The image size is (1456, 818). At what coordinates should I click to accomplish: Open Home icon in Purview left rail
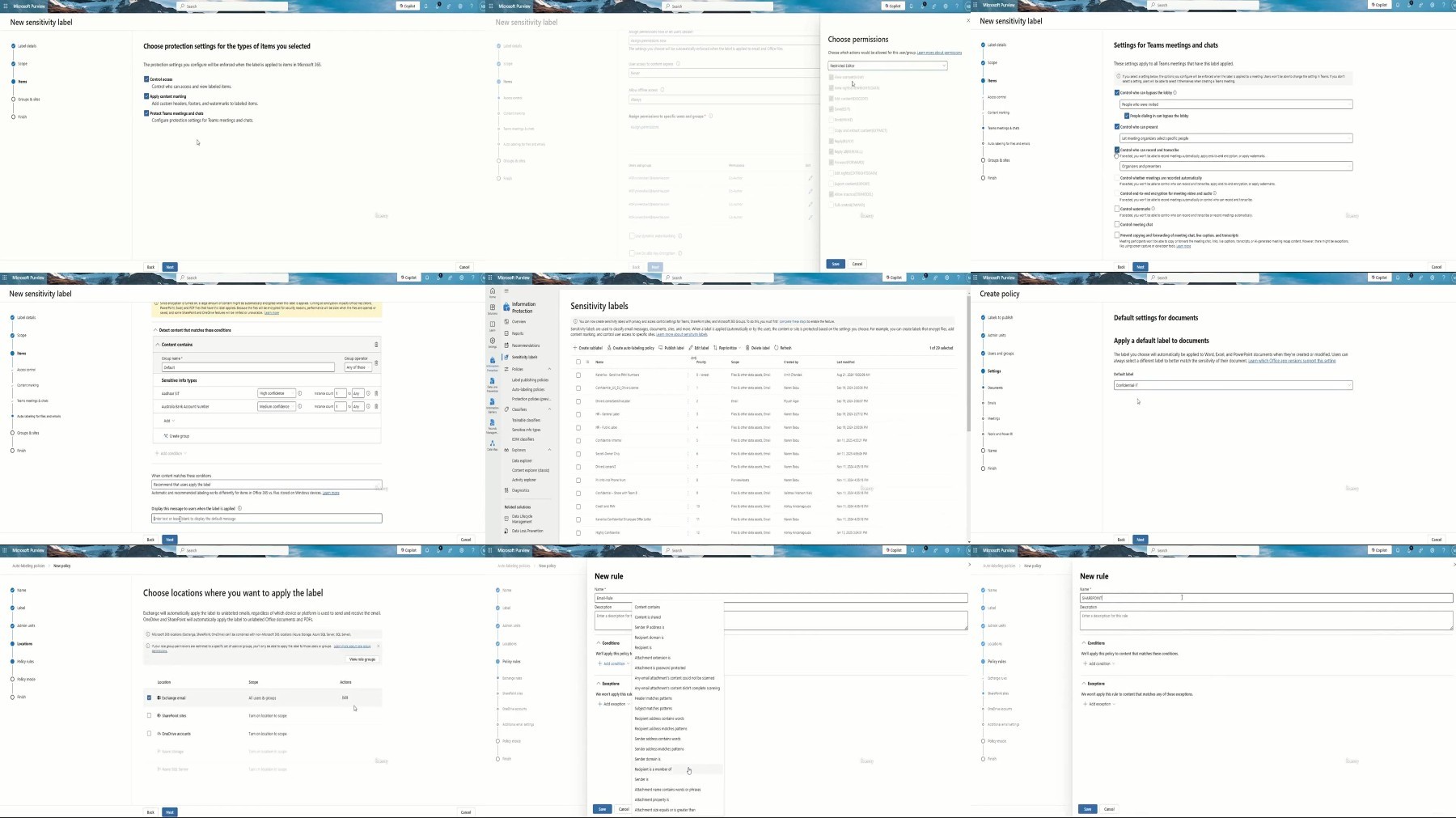pos(492,292)
